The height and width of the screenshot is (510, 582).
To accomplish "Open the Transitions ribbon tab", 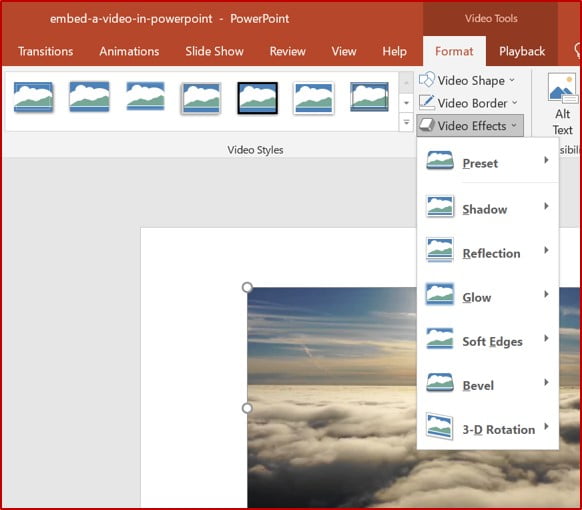I will 46,51.
